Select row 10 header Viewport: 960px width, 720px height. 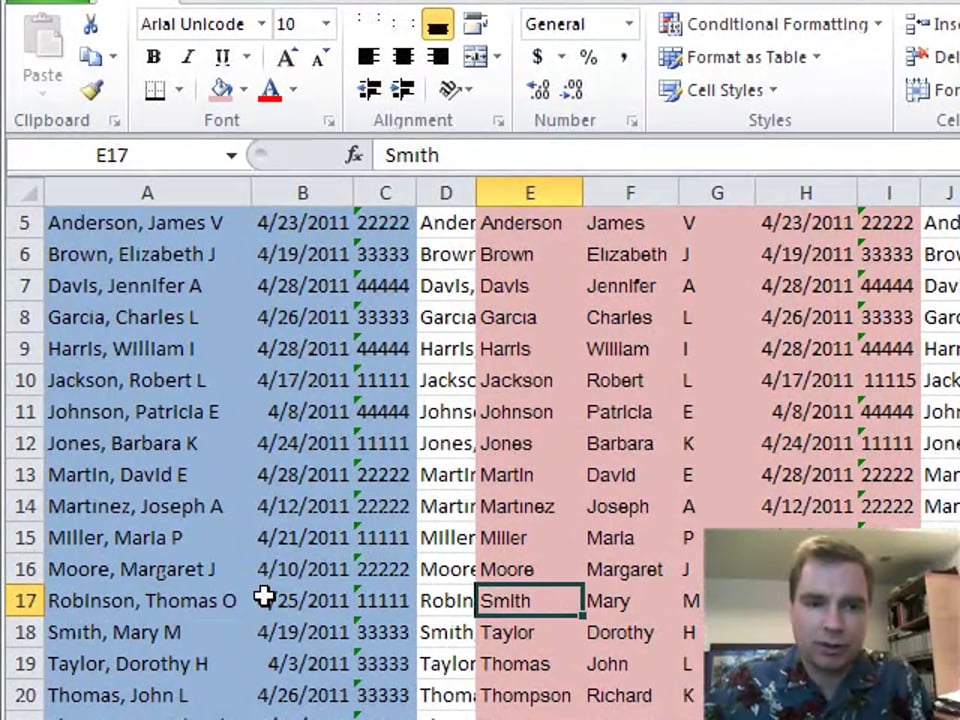coord(25,380)
